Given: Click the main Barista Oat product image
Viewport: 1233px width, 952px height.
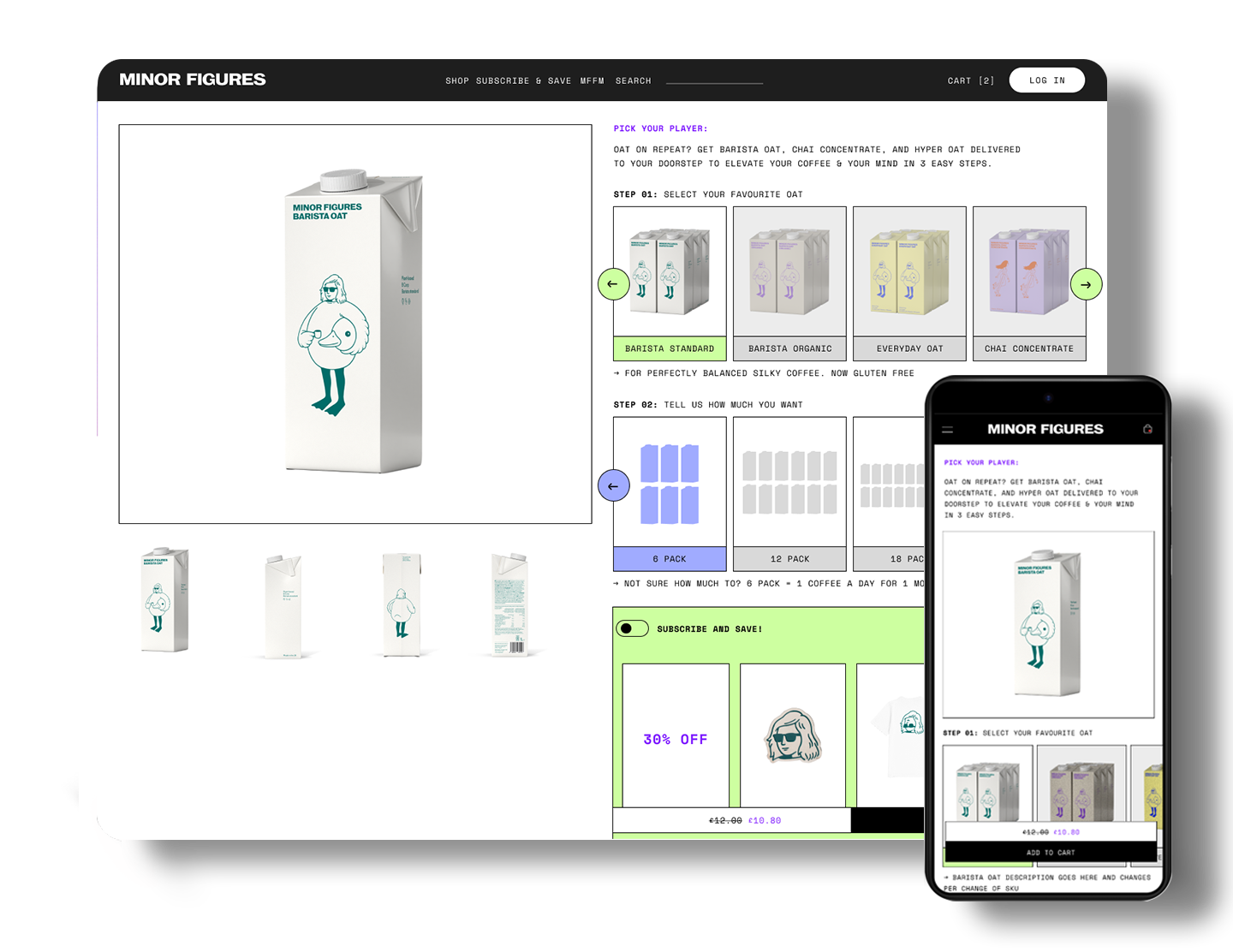Looking at the screenshot, I should [355, 324].
